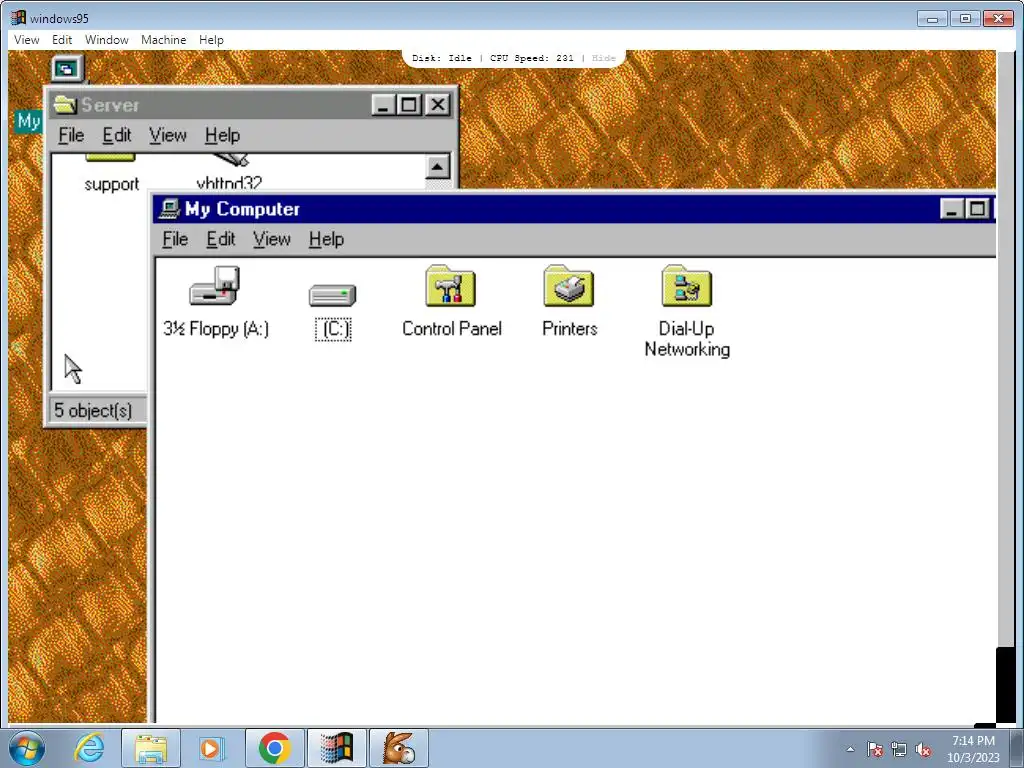The width and height of the screenshot is (1024, 768).
Task: Open Edit menu in Server window
Action: [117, 135]
